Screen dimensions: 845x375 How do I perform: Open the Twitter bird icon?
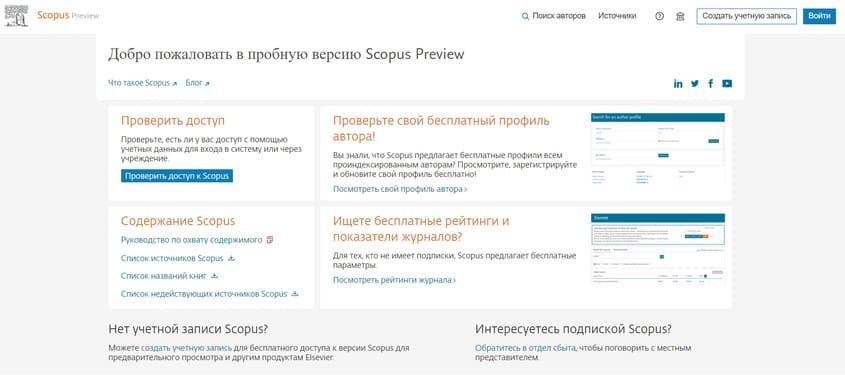pyautogui.click(x=695, y=84)
